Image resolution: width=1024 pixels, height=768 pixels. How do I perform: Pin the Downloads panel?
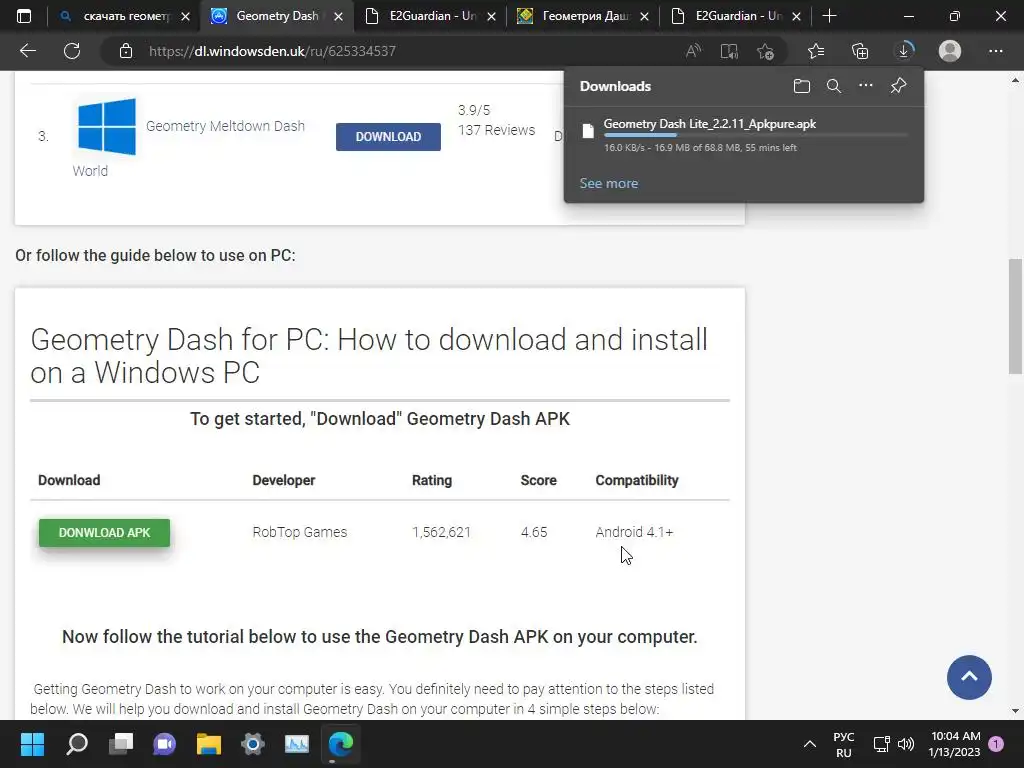point(898,86)
